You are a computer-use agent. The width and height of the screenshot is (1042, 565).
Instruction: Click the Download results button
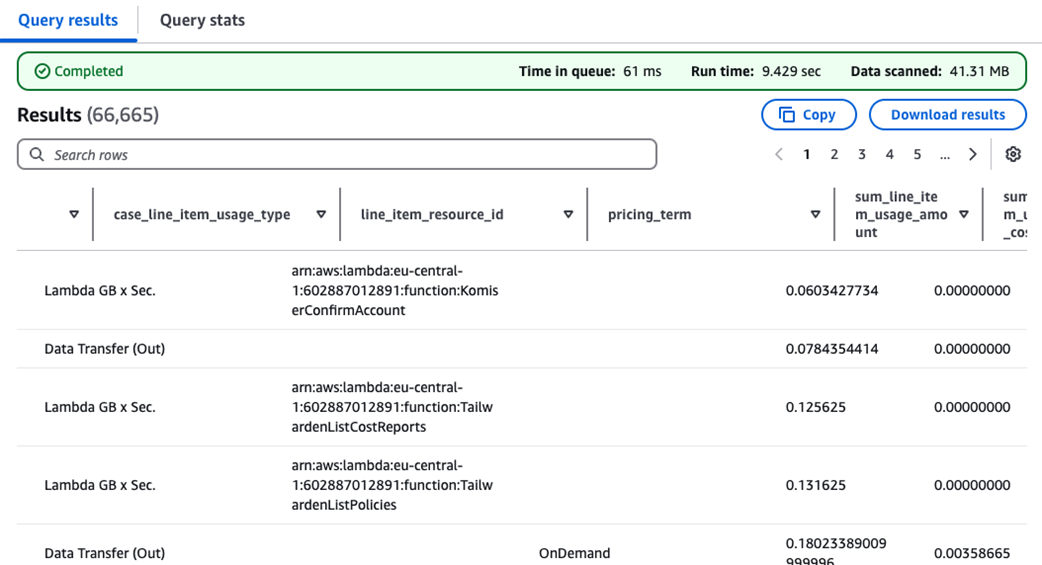point(947,115)
